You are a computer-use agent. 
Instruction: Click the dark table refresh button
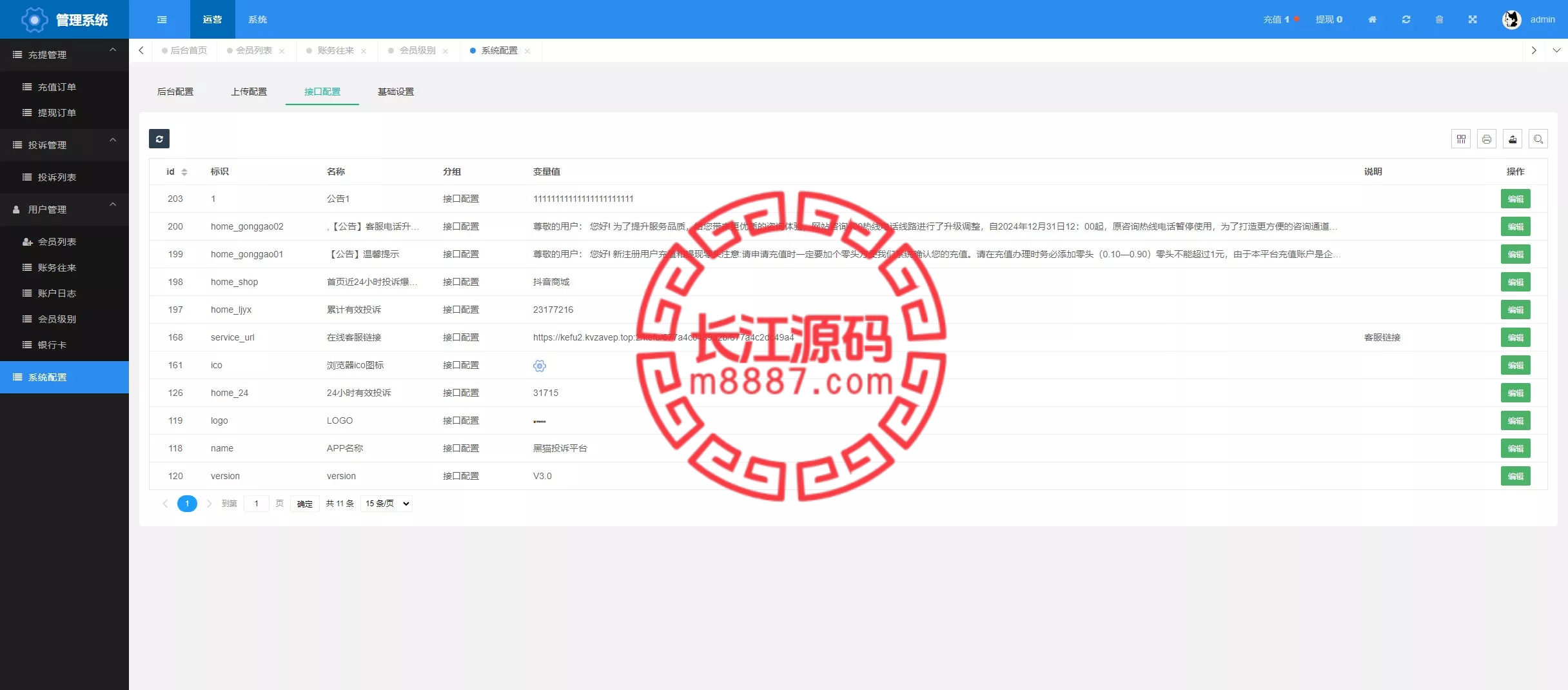[x=159, y=139]
